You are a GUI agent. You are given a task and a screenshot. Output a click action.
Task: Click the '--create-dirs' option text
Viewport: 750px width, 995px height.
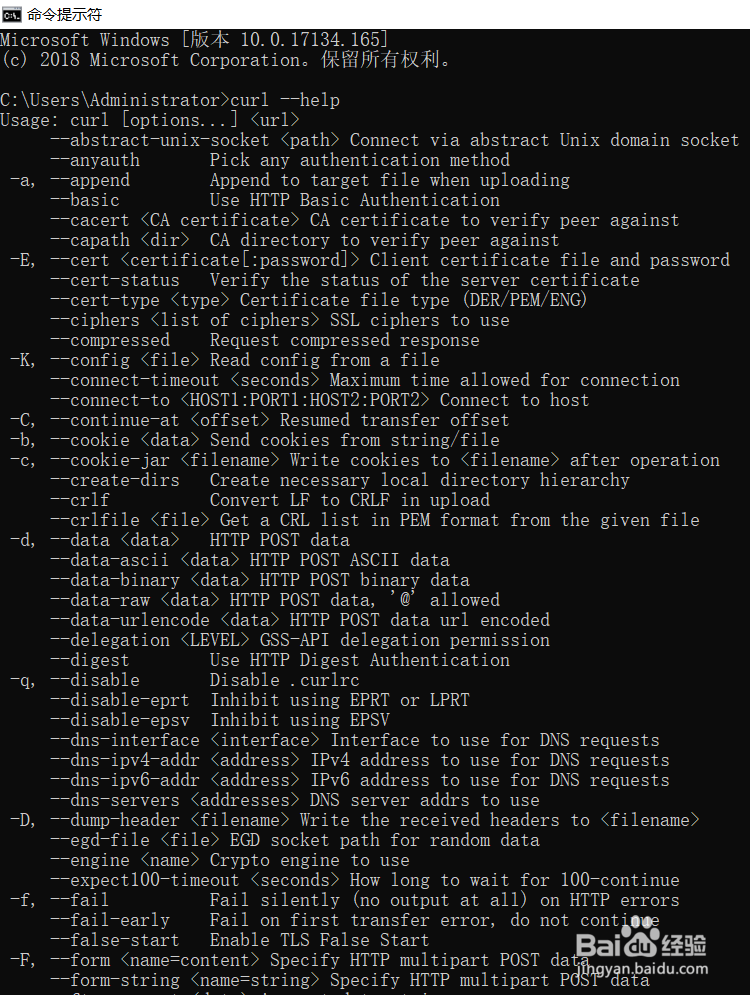pos(115,480)
